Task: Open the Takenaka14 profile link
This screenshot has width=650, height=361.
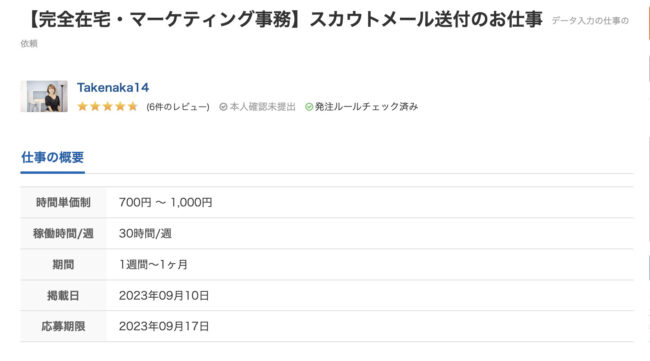Action: [113, 87]
